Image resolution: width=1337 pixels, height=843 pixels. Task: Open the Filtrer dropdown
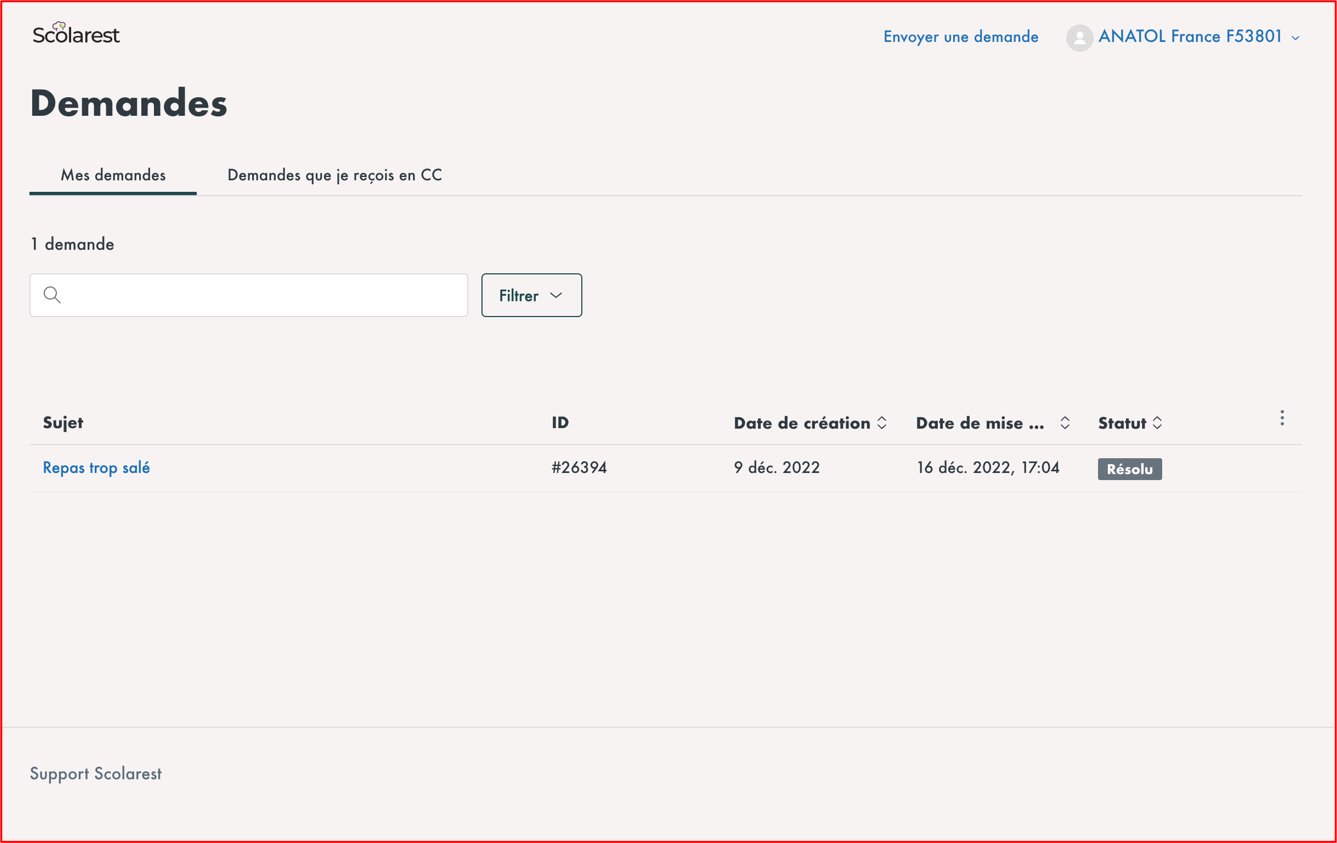click(x=531, y=295)
